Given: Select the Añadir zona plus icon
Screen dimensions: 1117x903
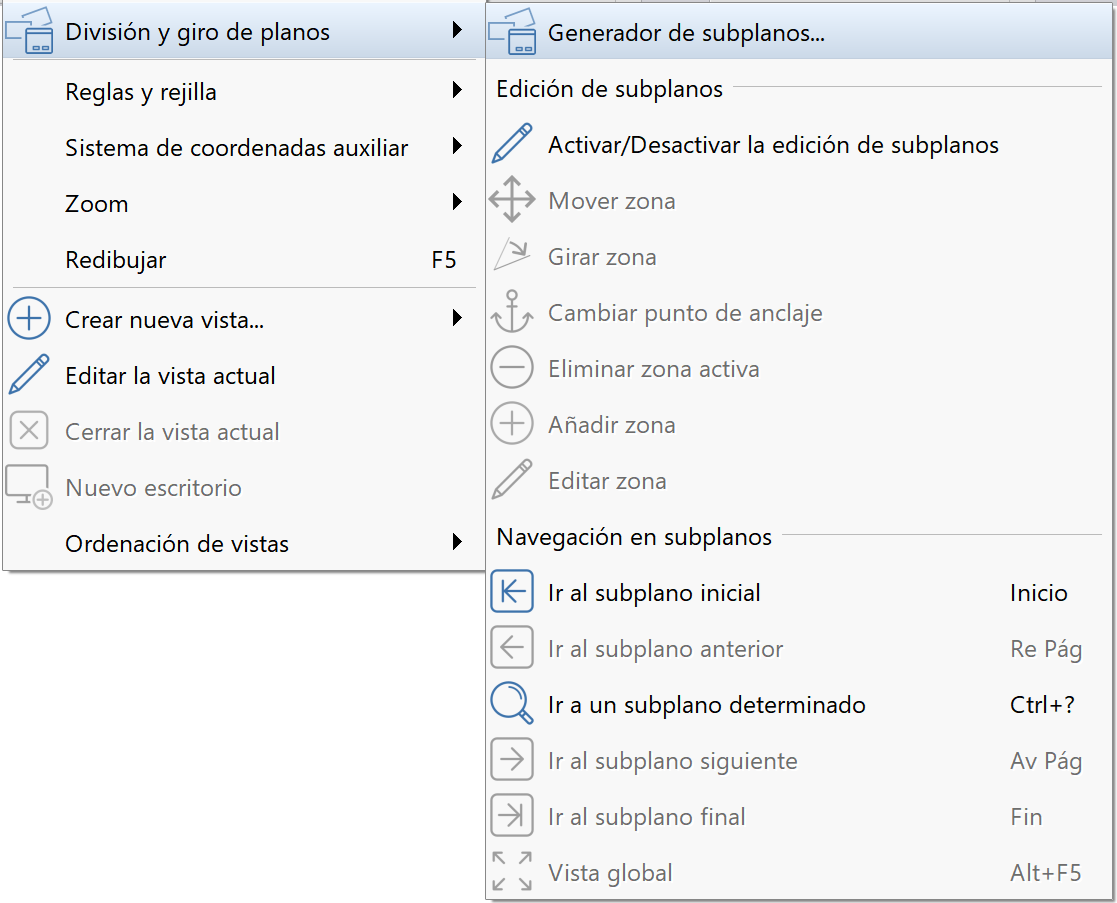Looking at the screenshot, I should click(x=512, y=423).
